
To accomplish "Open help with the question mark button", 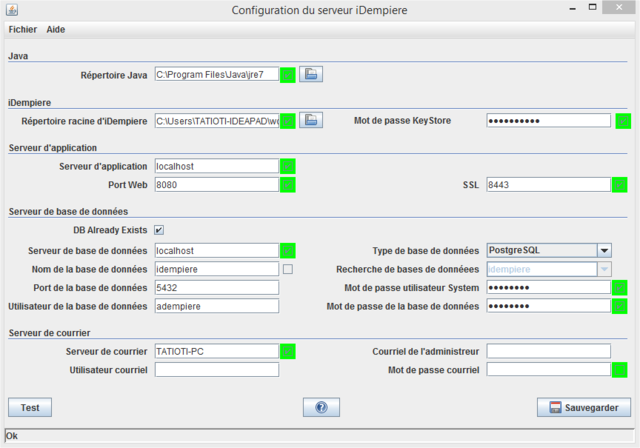I will tap(321, 407).
